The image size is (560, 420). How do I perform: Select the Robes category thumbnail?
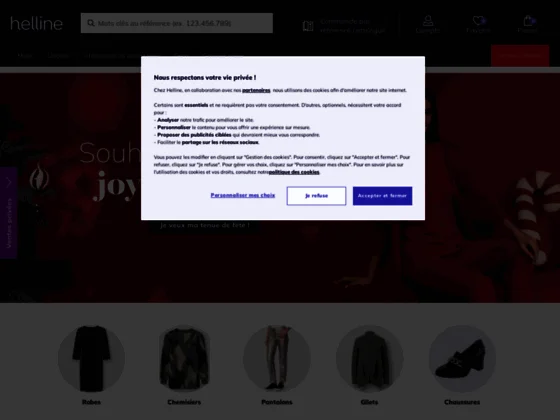[x=91, y=359]
